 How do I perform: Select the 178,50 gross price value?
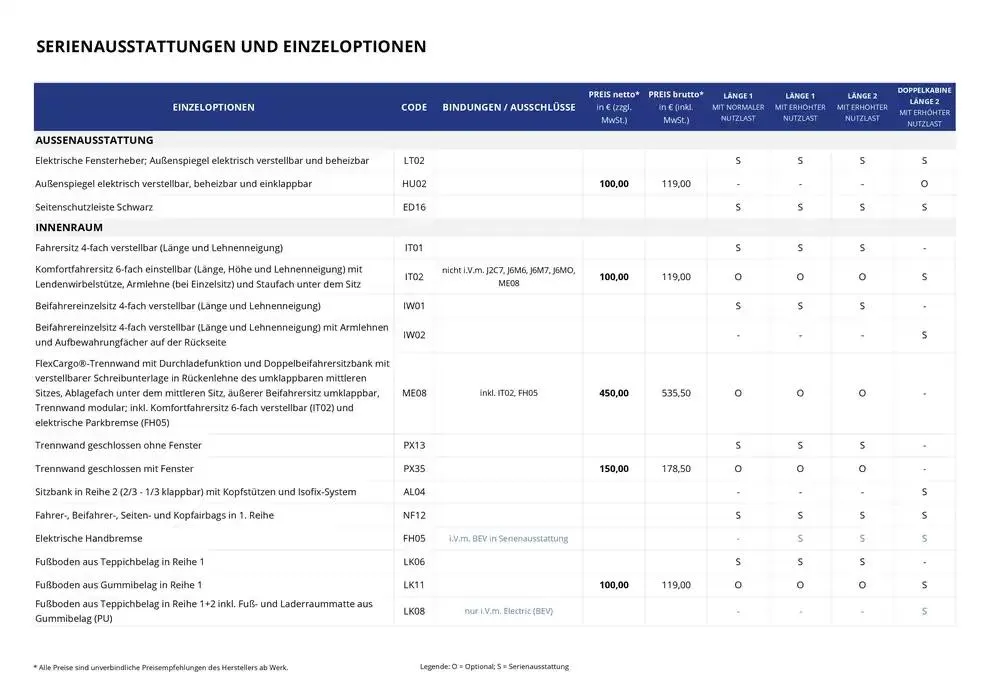[x=676, y=468]
